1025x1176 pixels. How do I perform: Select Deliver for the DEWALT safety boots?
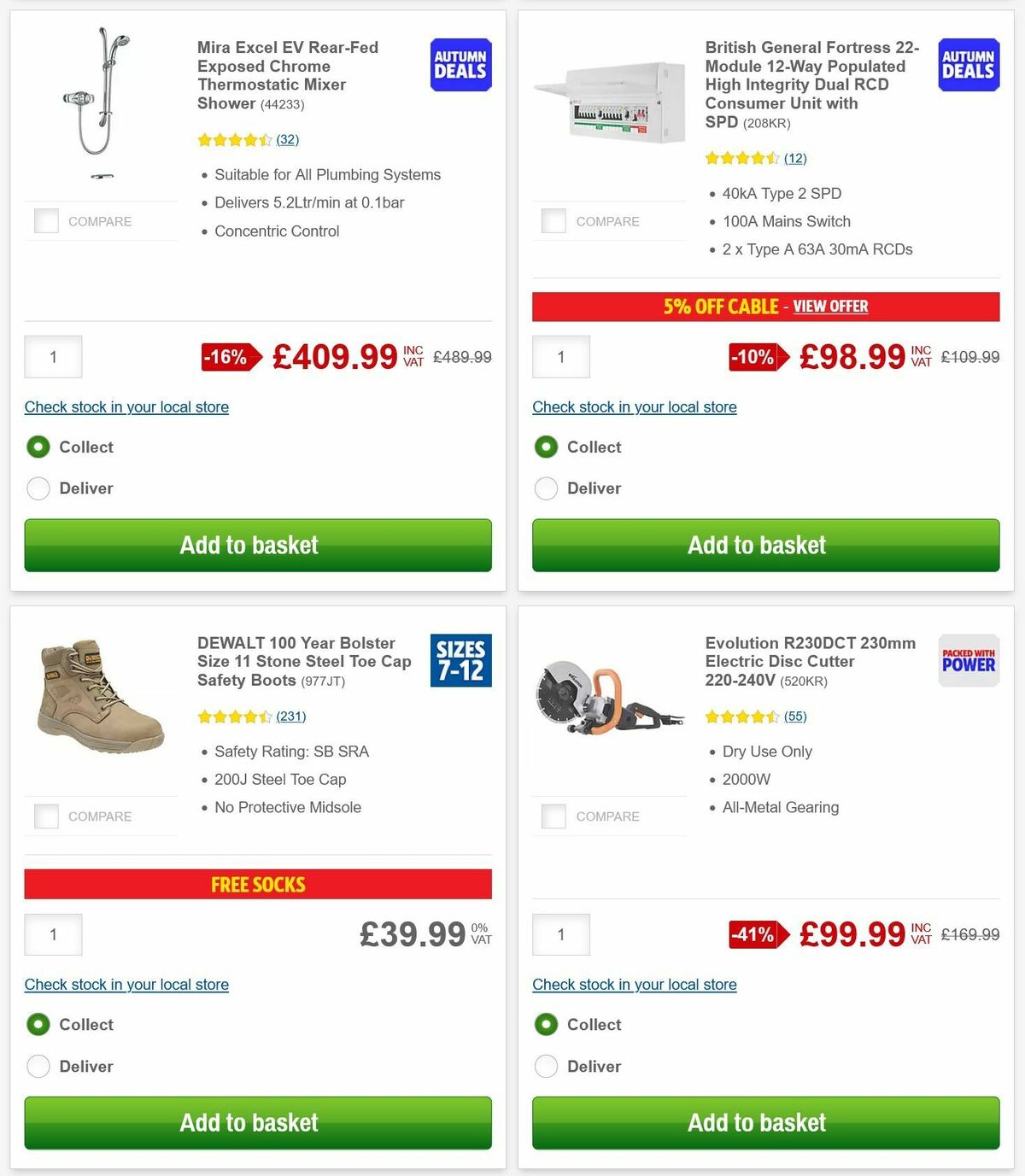38,1066
